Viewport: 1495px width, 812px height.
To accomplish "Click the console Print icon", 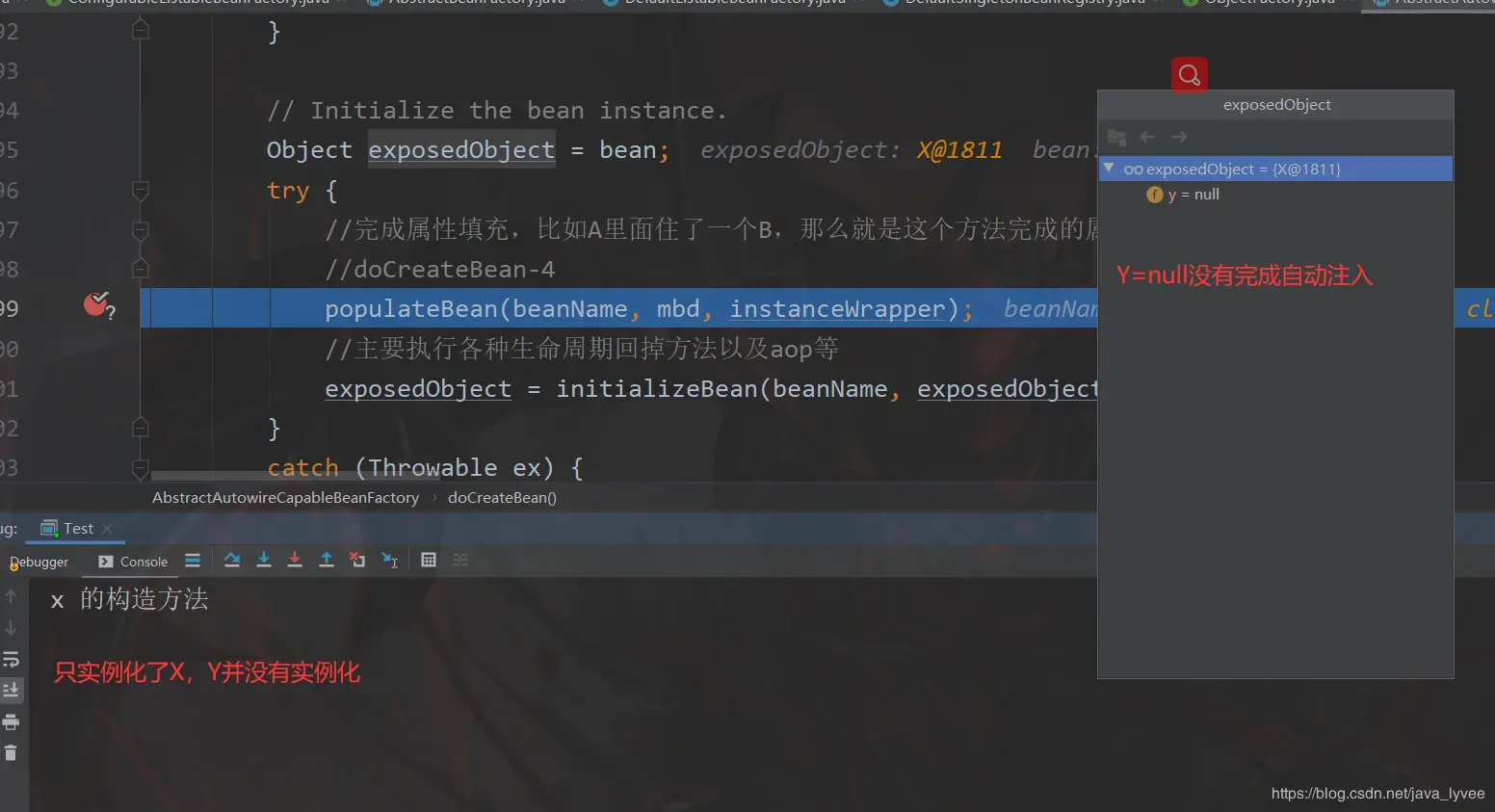I will pos(11,722).
